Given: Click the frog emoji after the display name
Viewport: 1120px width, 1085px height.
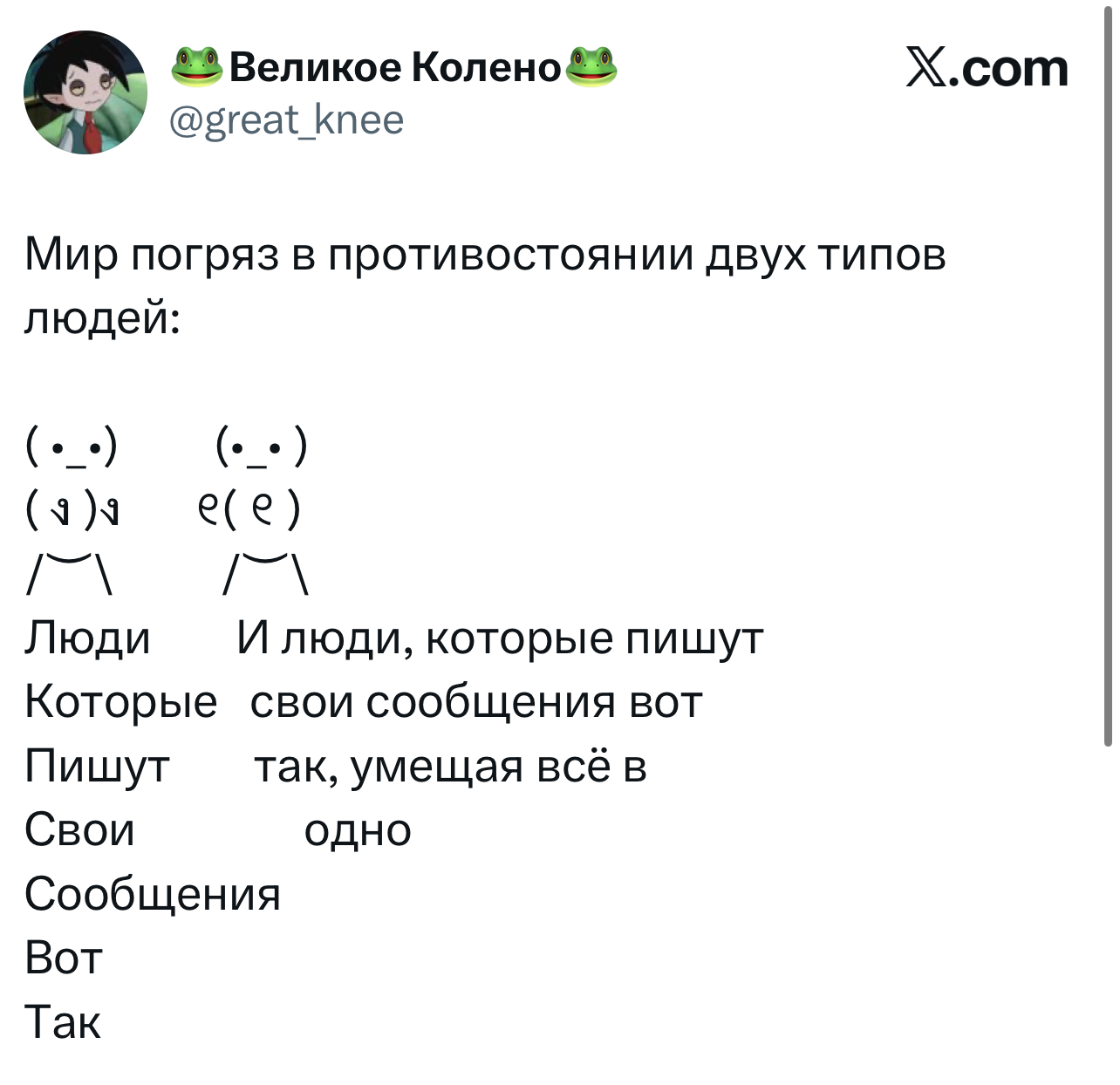Looking at the screenshot, I should (591, 67).
